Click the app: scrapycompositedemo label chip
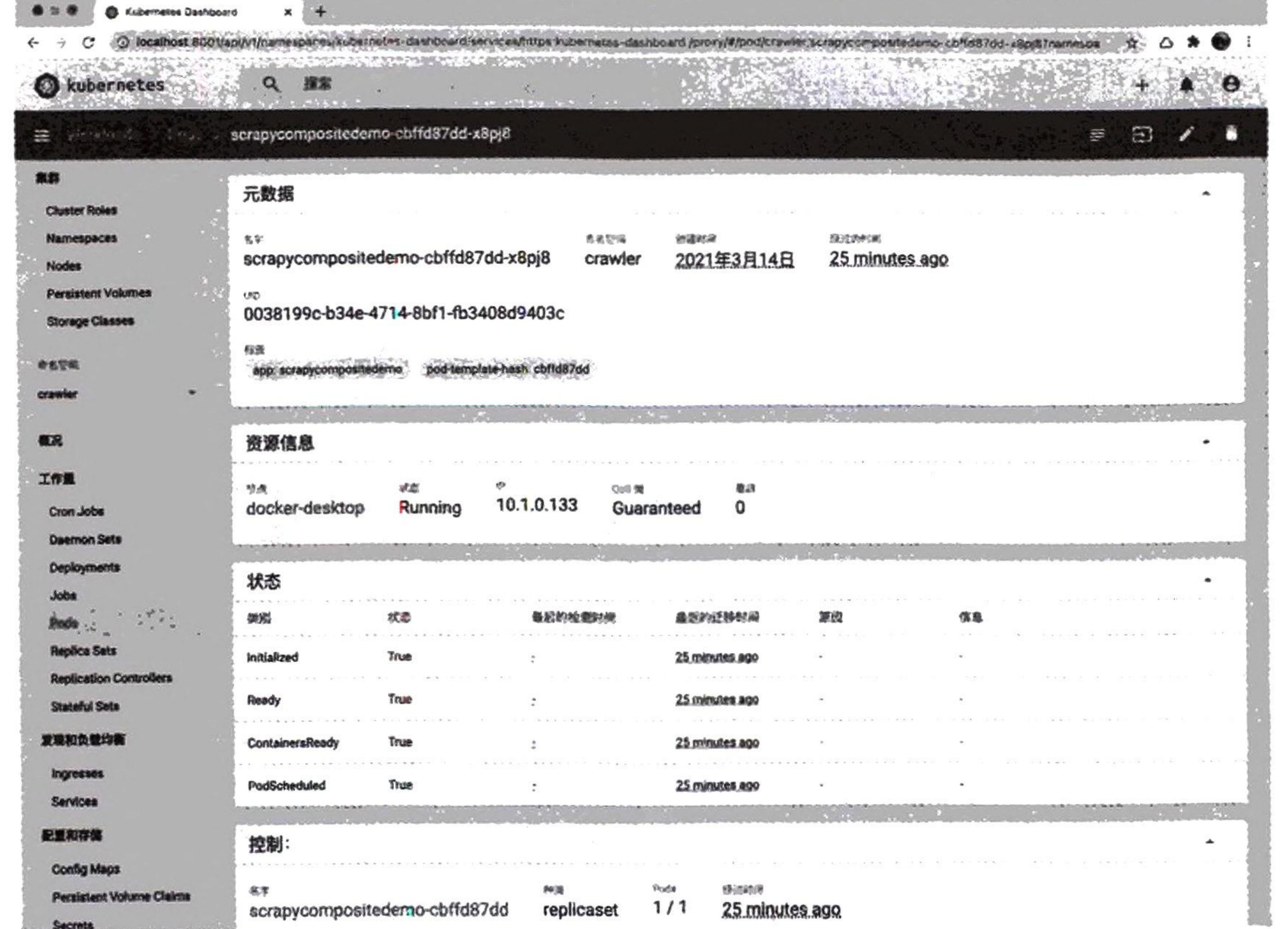This screenshot has height=929, width=1288. click(328, 369)
